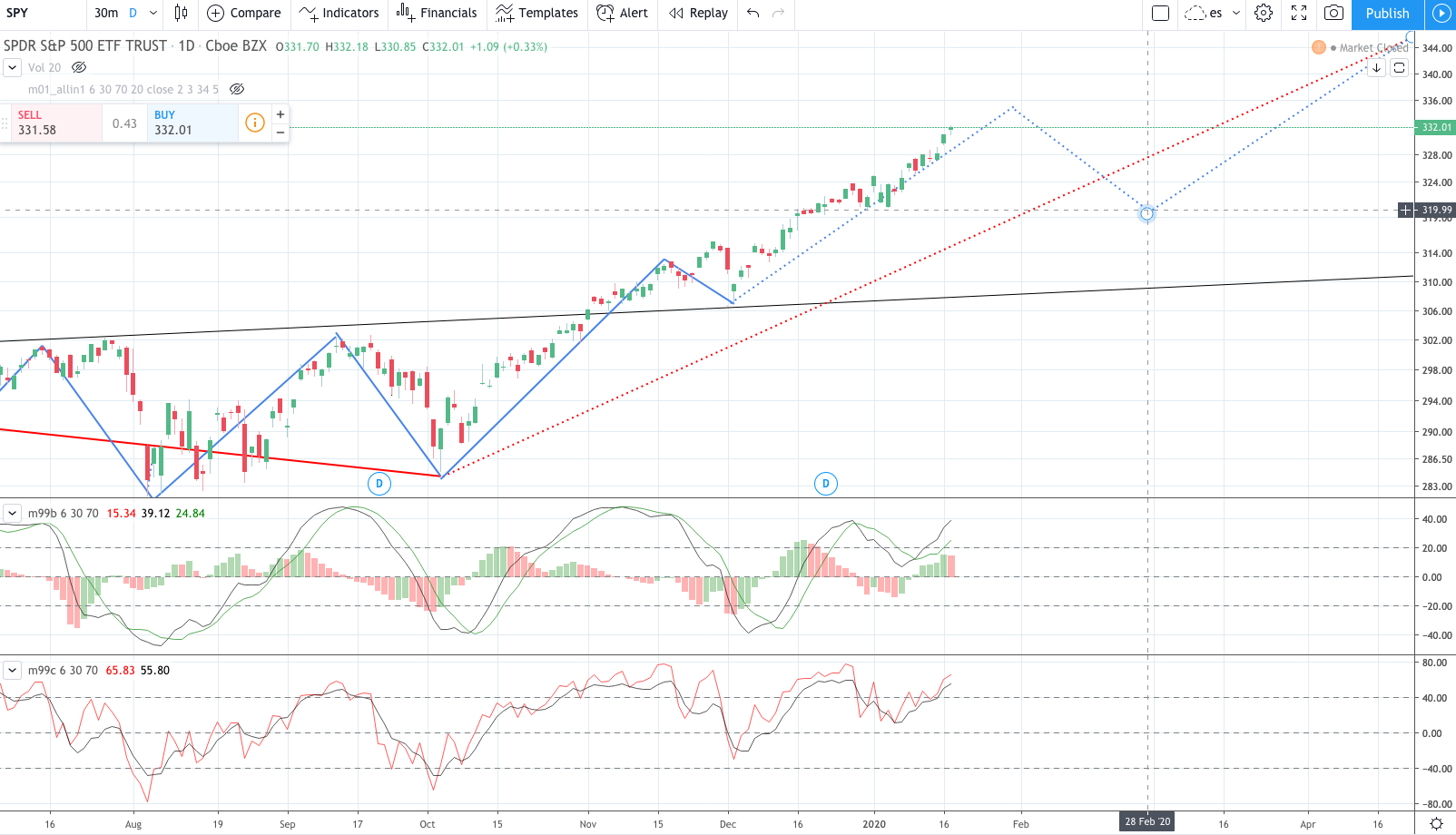Open the Indicators dialog

[339, 13]
